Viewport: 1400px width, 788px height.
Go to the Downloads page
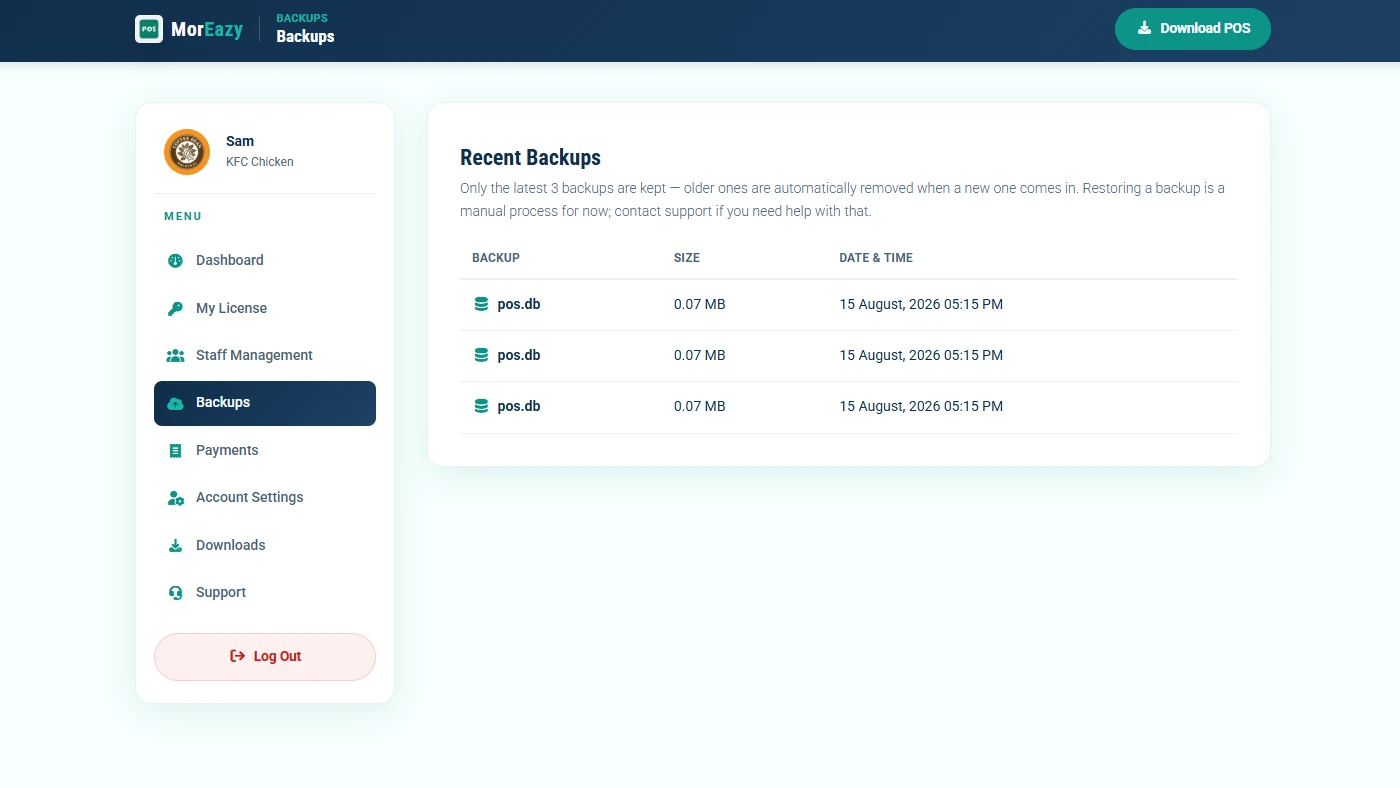point(265,545)
